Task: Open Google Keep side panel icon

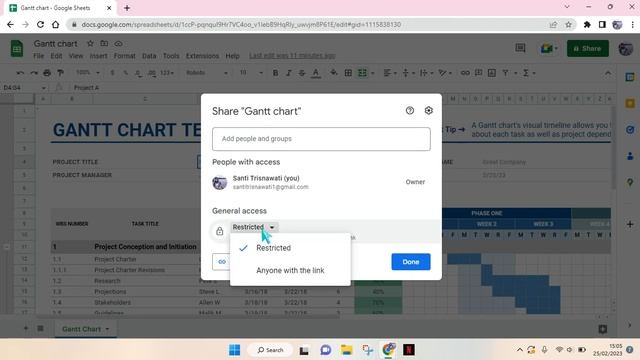Action: (630, 103)
